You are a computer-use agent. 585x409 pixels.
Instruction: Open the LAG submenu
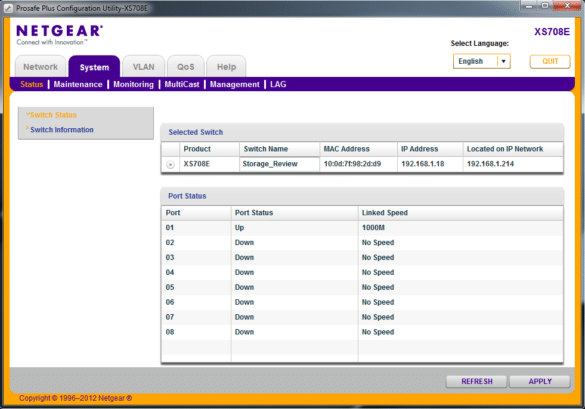click(x=278, y=84)
